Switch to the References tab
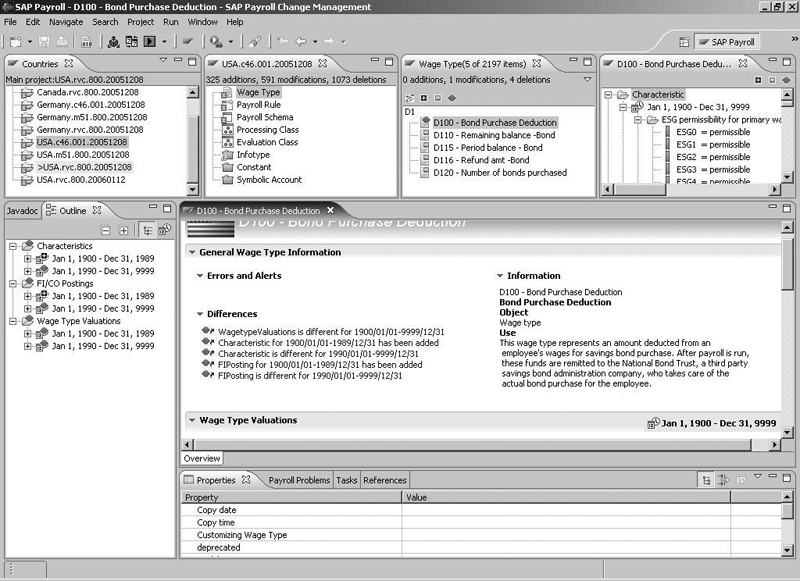Viewport: 800px width, 581px height. point(385,480)
